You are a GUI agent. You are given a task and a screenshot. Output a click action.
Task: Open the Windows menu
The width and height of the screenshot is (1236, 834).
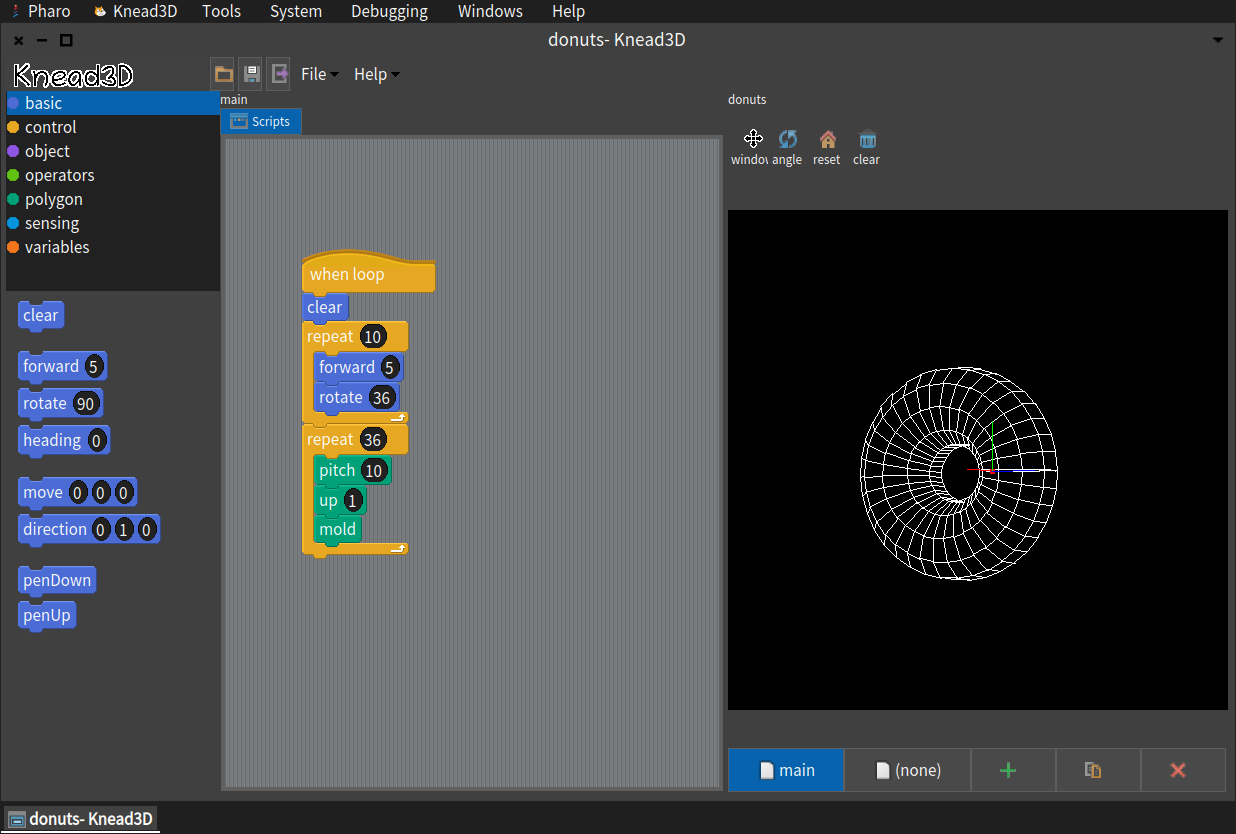point(490,11)
